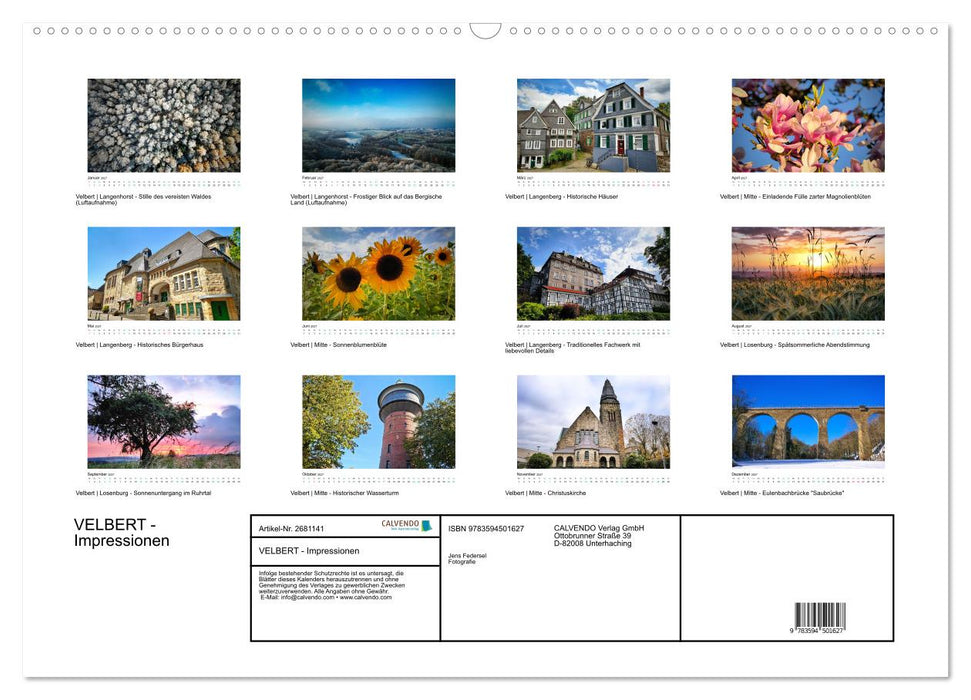The width and height of the screenshot is (971, 700).
Task: Click caption 'Langenberg - Historisches Bürgerhaus'
Action: pos(139,344)
